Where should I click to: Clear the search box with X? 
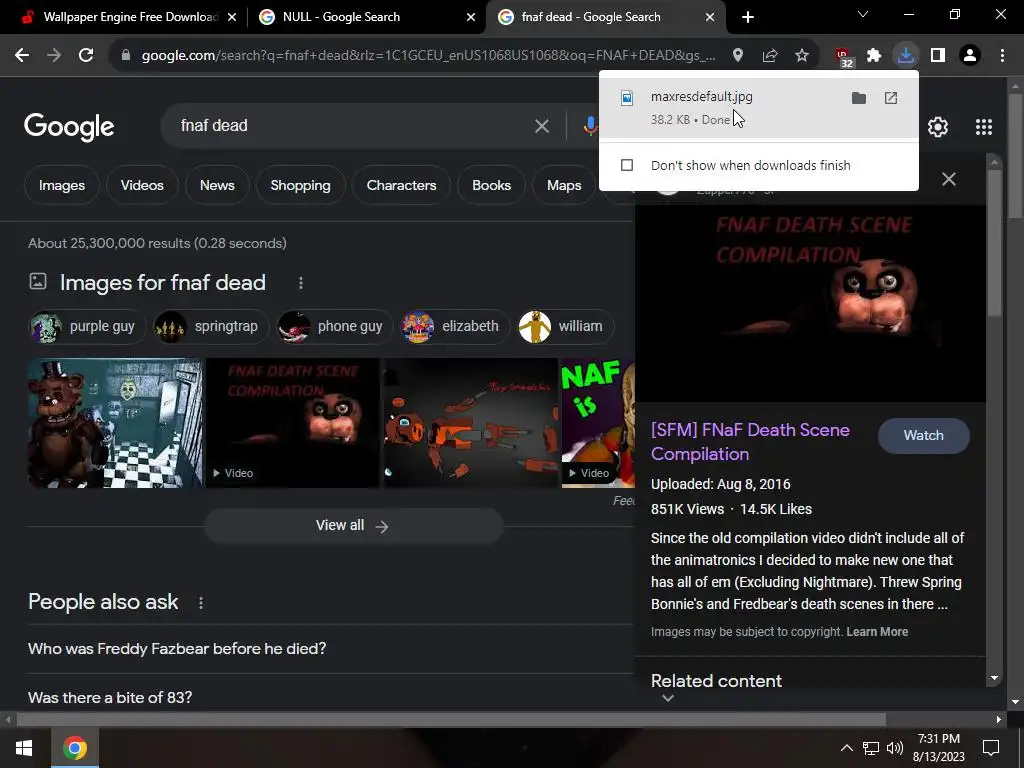[542, 126]
